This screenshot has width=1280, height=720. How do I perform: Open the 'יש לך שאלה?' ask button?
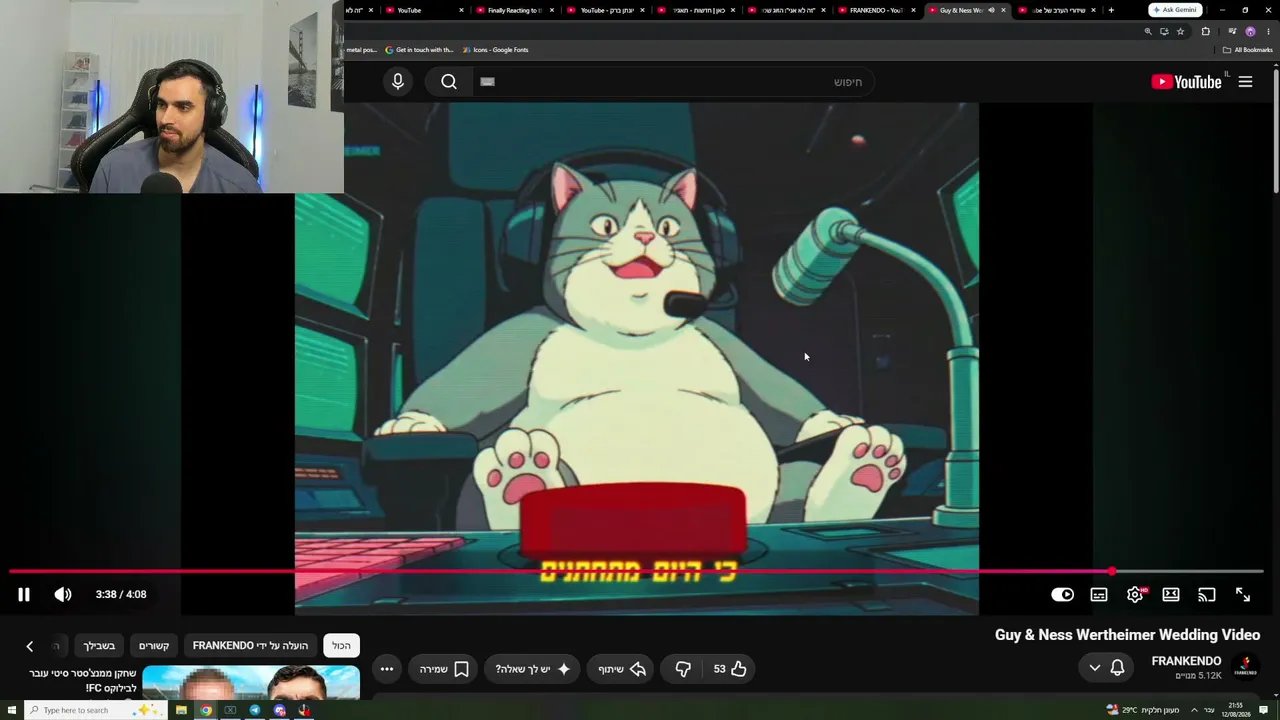533,669
